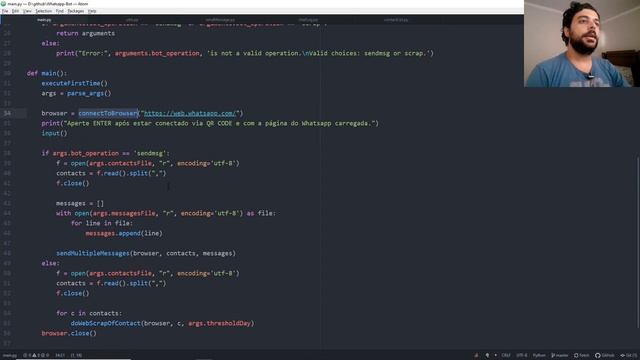Change the UTF-8 file encoding
The width and height of the screenshot is (640, 360).
(x=521, y=356)
